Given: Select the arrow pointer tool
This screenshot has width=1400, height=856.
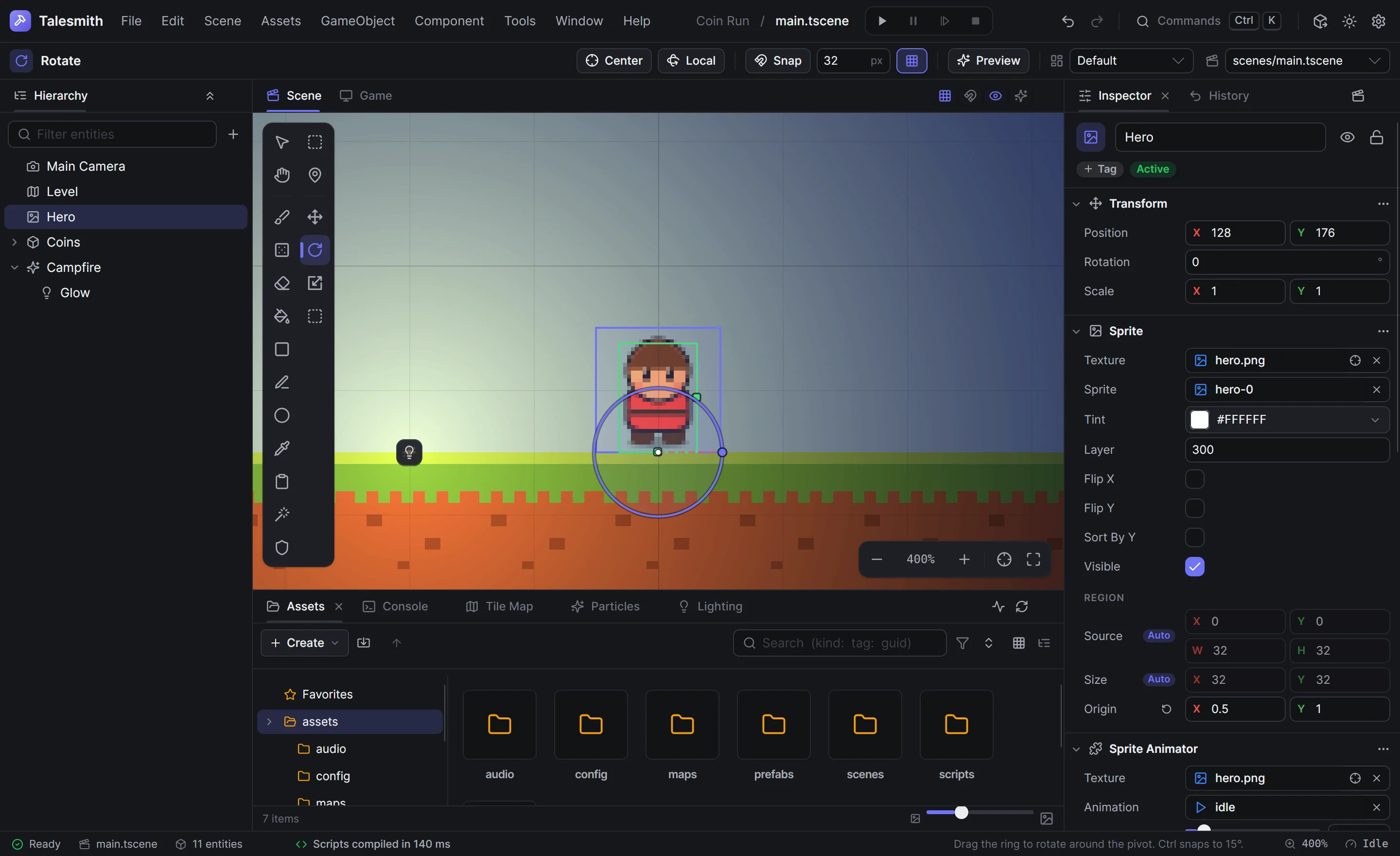Looking at the screenshot, I should pos(282,142).
